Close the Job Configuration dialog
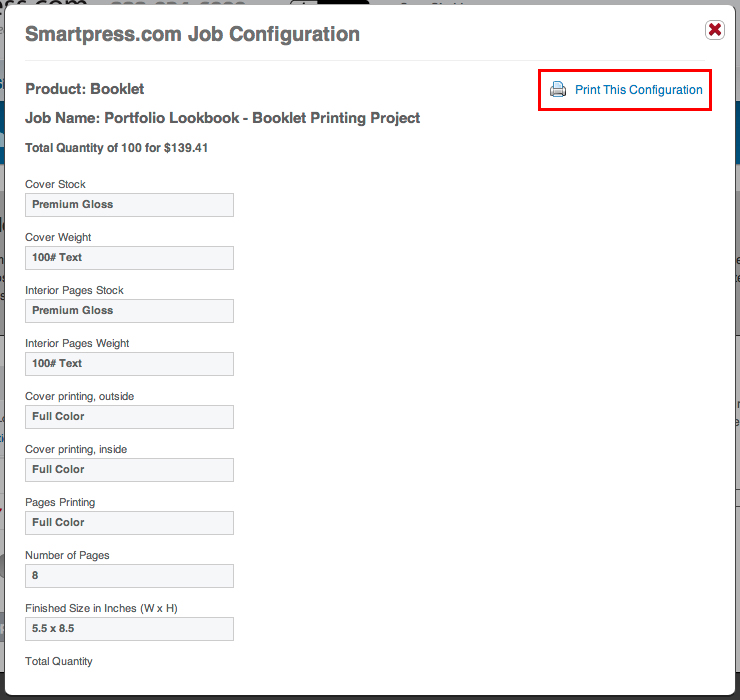Screen dimensions: 740x700 click(x=715, y=30)
